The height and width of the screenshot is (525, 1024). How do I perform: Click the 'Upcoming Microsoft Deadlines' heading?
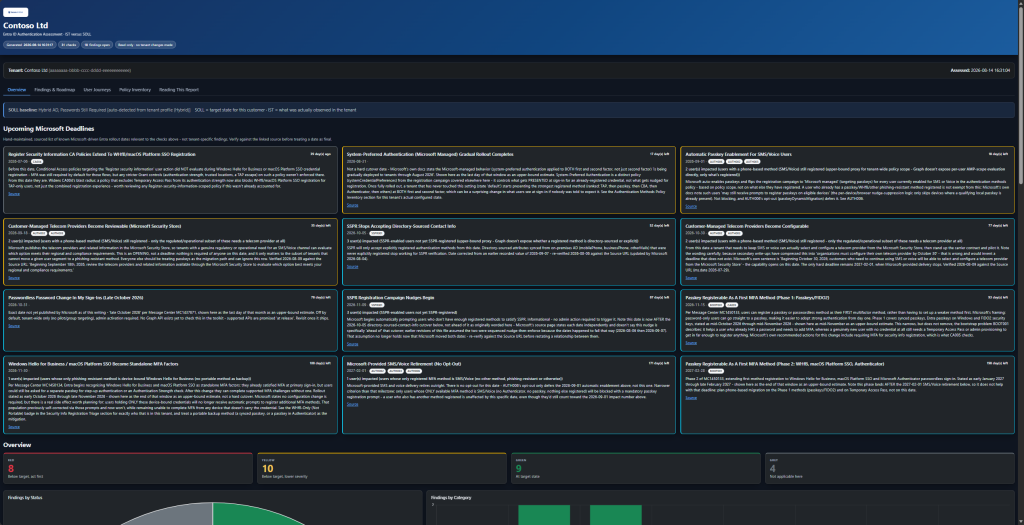coord(48,129)
